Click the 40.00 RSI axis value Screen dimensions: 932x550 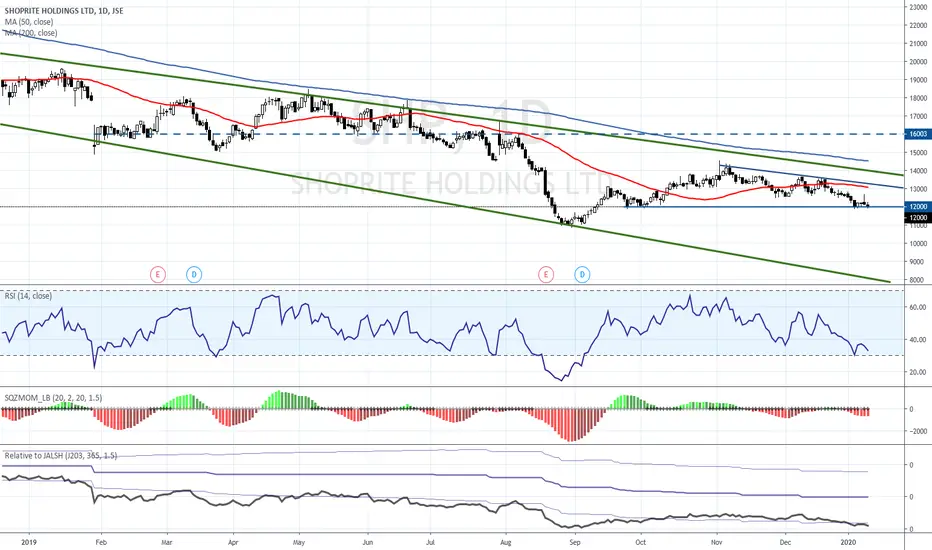(918, 340)
